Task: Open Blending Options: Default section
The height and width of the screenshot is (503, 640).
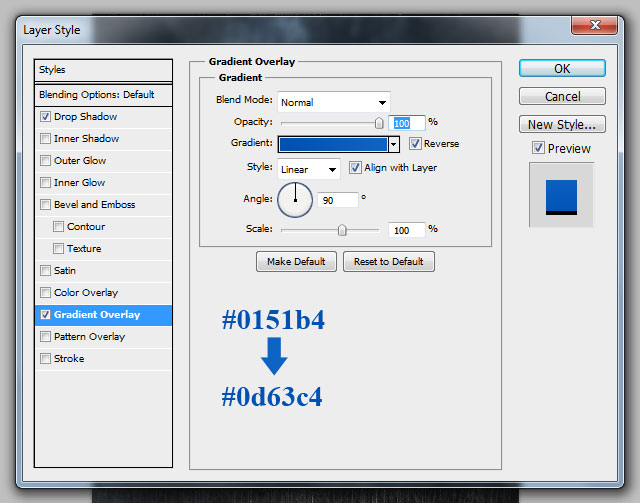Action: click(x=103, y=95)
